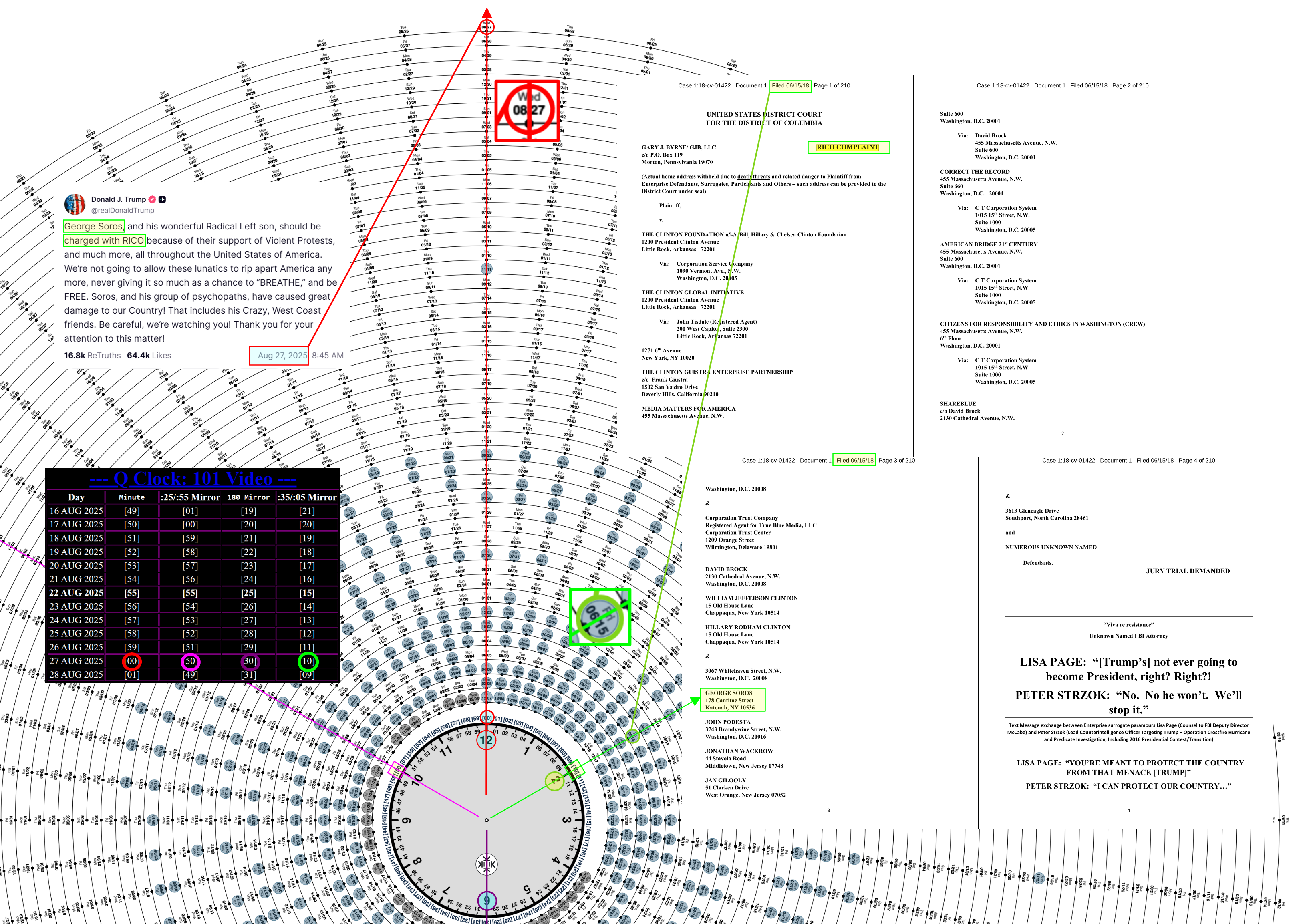Open the 'Q Clock: 101 Video' link
This screenshot has width=1307, height=924.
tap(192, 479)
